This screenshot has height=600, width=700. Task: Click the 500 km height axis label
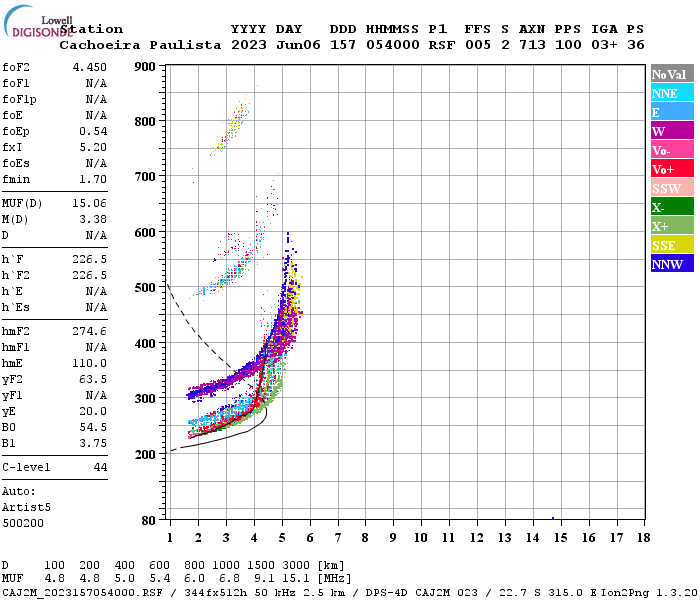[145, 288]
